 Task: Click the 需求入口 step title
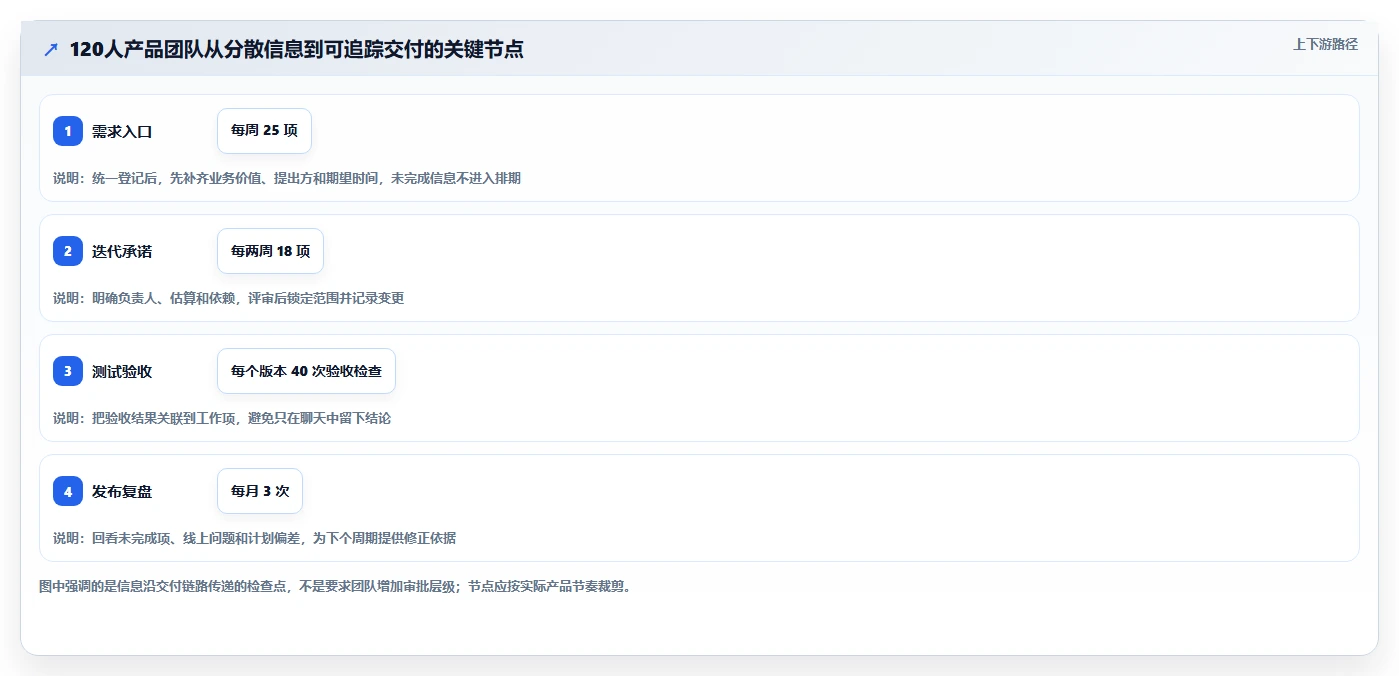122,131
